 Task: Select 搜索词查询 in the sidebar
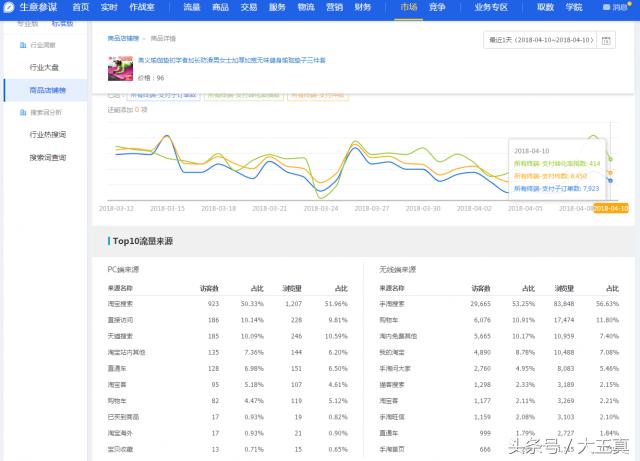(47, 157)
